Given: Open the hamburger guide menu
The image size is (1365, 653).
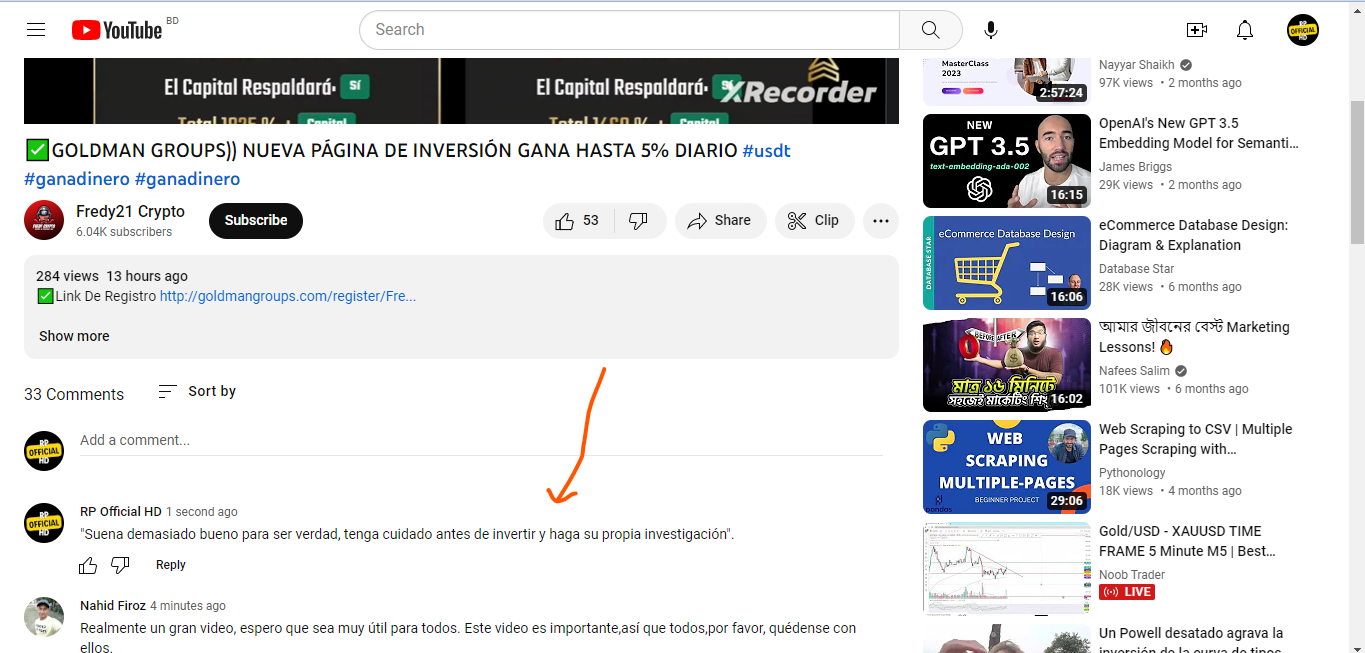Looking at the screenshot, I should pos(36,30).
